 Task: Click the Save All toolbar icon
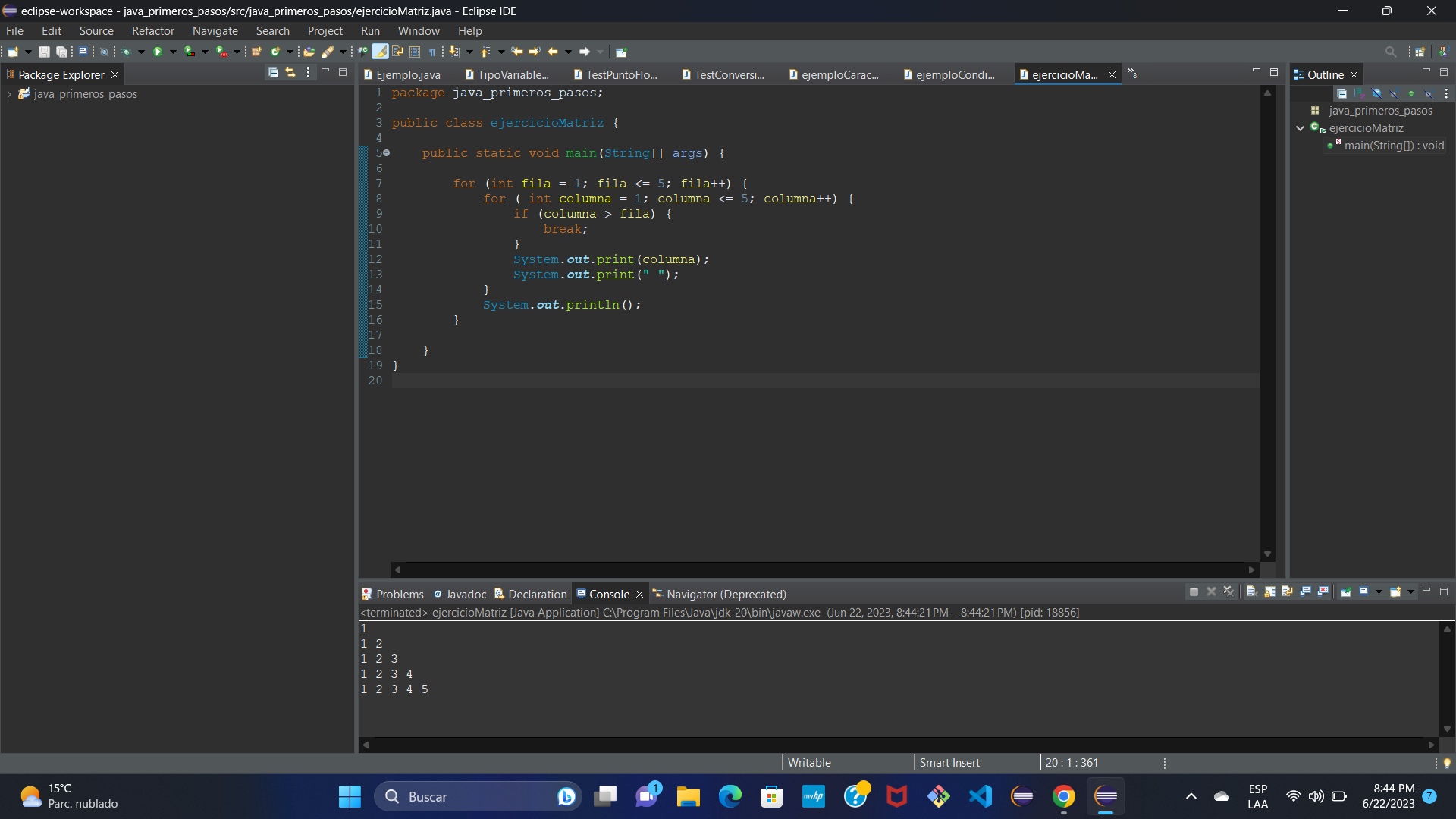61,52
